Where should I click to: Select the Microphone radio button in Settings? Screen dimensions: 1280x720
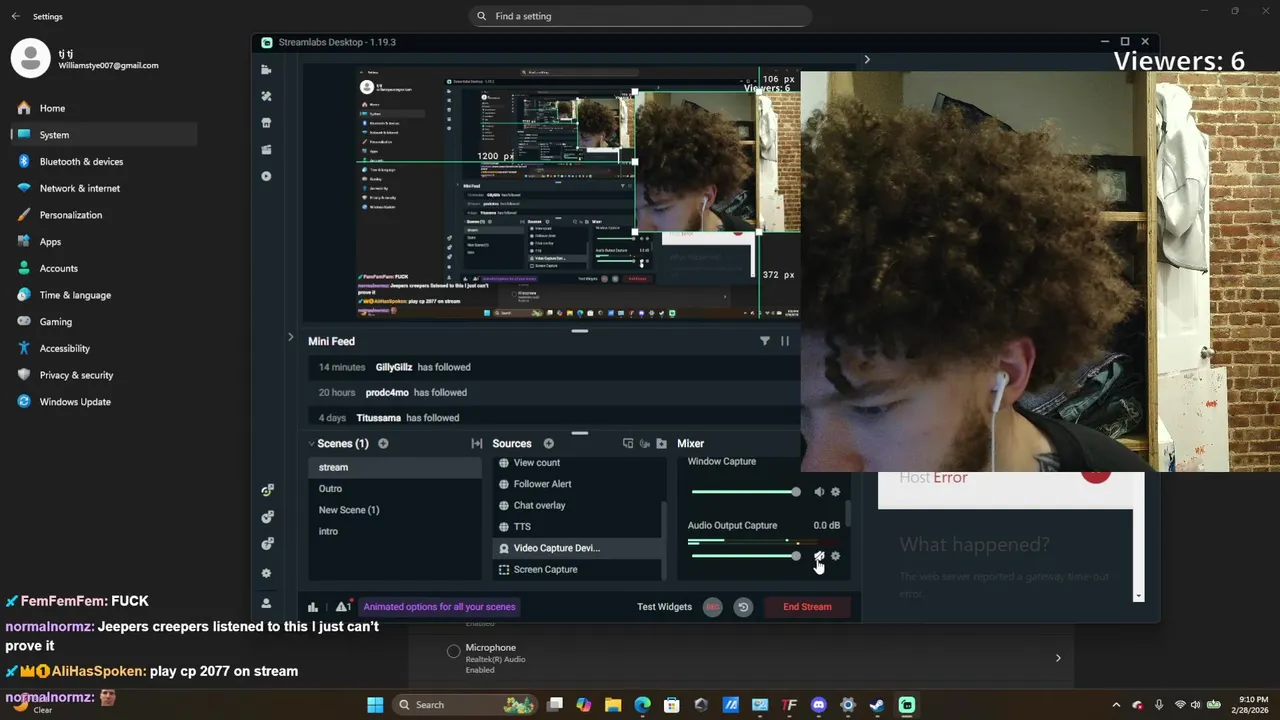tap(453, 651)
